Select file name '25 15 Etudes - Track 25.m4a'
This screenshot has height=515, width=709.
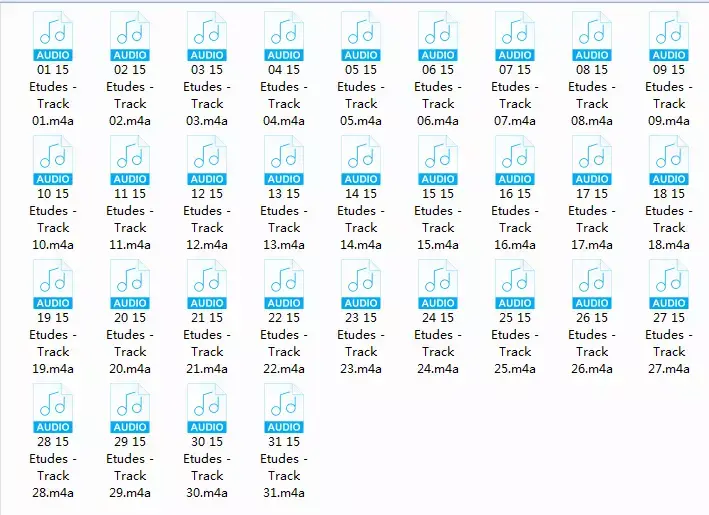click(x=515, y=343)
